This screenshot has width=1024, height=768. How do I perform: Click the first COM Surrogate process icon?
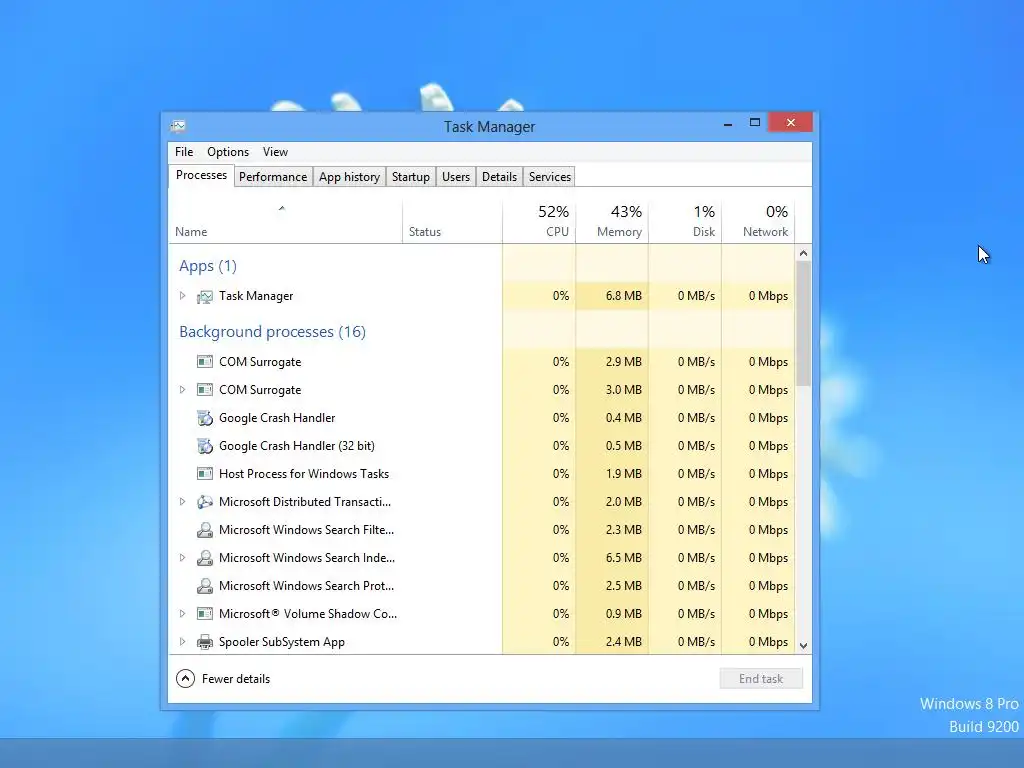204,362
